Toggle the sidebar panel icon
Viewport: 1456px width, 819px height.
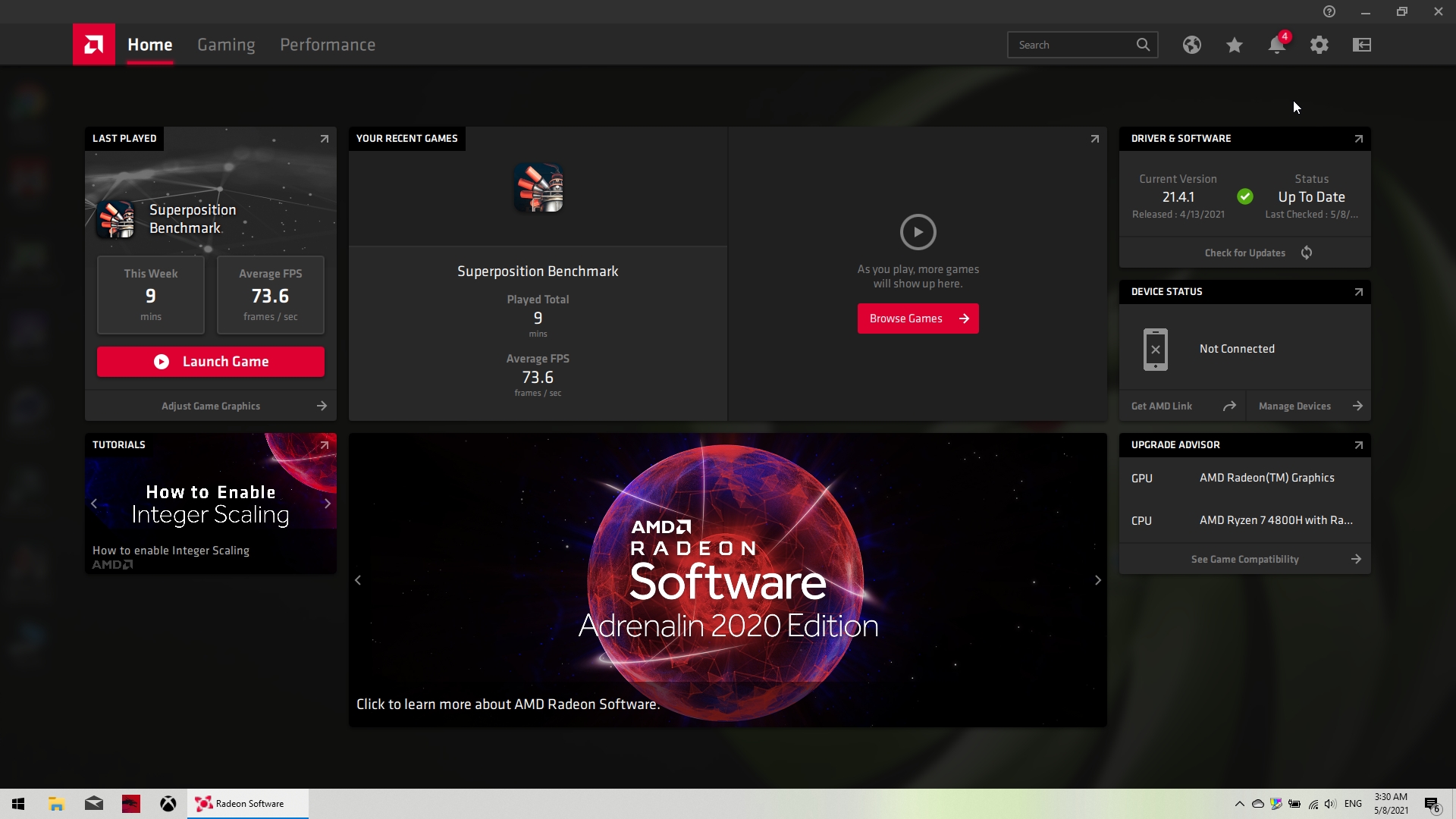1361,45
